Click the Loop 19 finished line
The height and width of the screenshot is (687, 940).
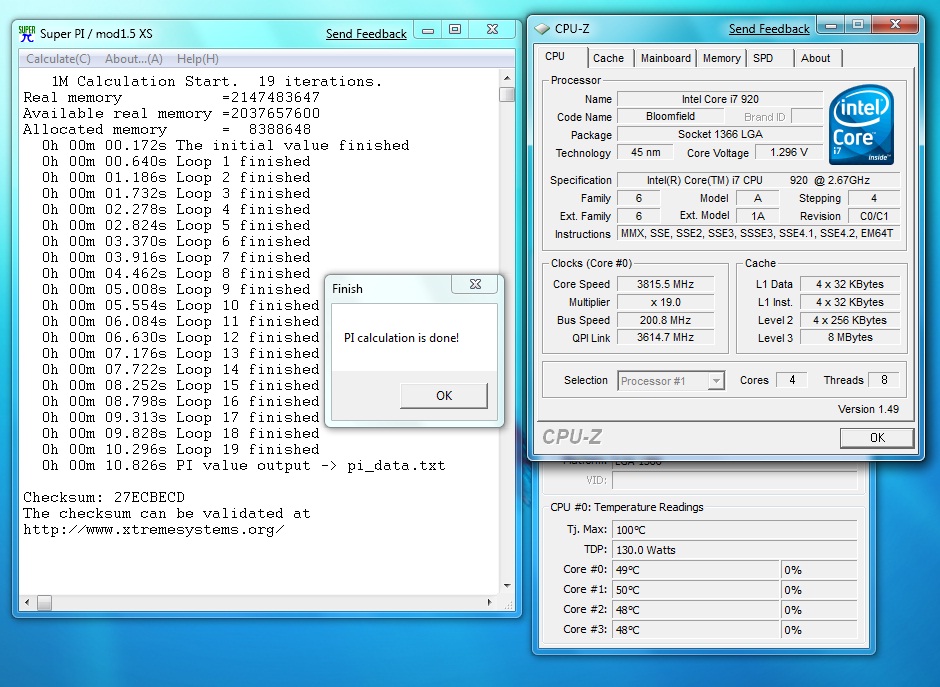click(x=180, y=450)
